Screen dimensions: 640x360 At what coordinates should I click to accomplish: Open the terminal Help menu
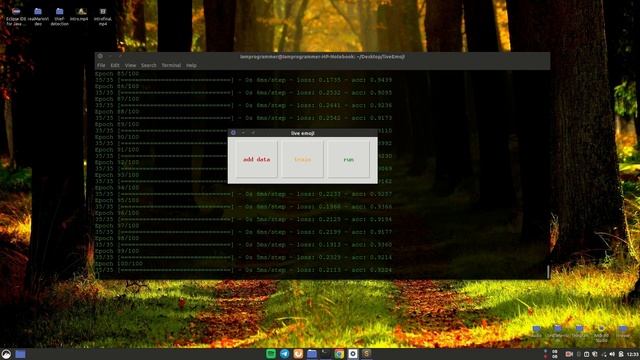pyautogui.click(x=191, y=65)
